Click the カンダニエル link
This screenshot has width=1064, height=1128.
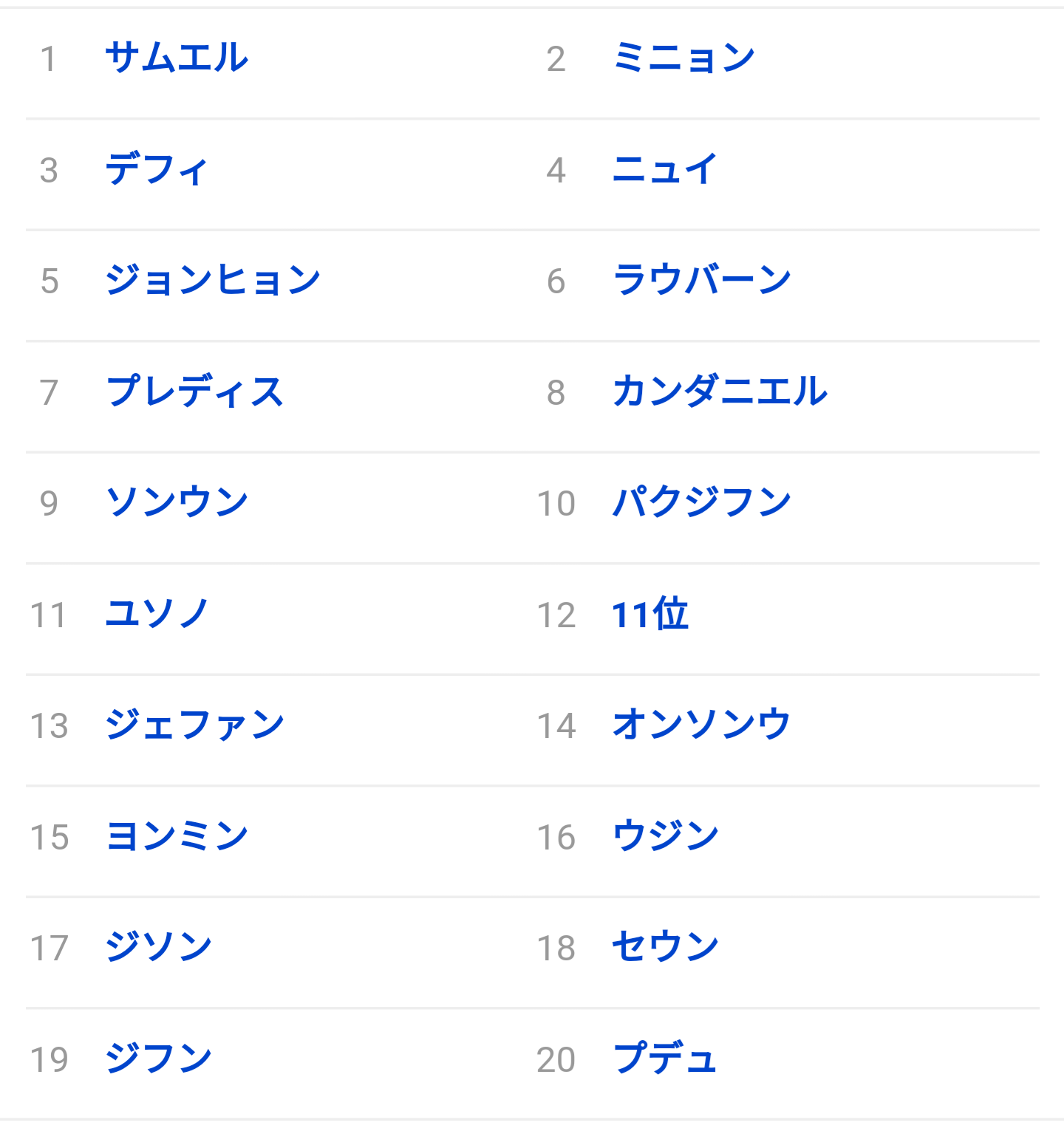pyautogui.click(x=720, y=392)
